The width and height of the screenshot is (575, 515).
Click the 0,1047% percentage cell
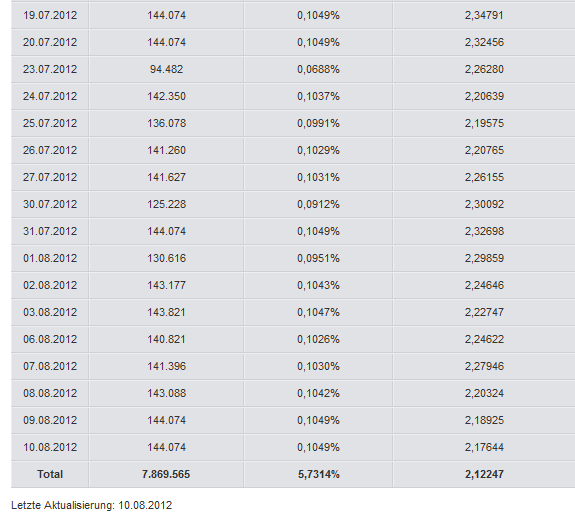pyautogui.click(x=318, y=313)
